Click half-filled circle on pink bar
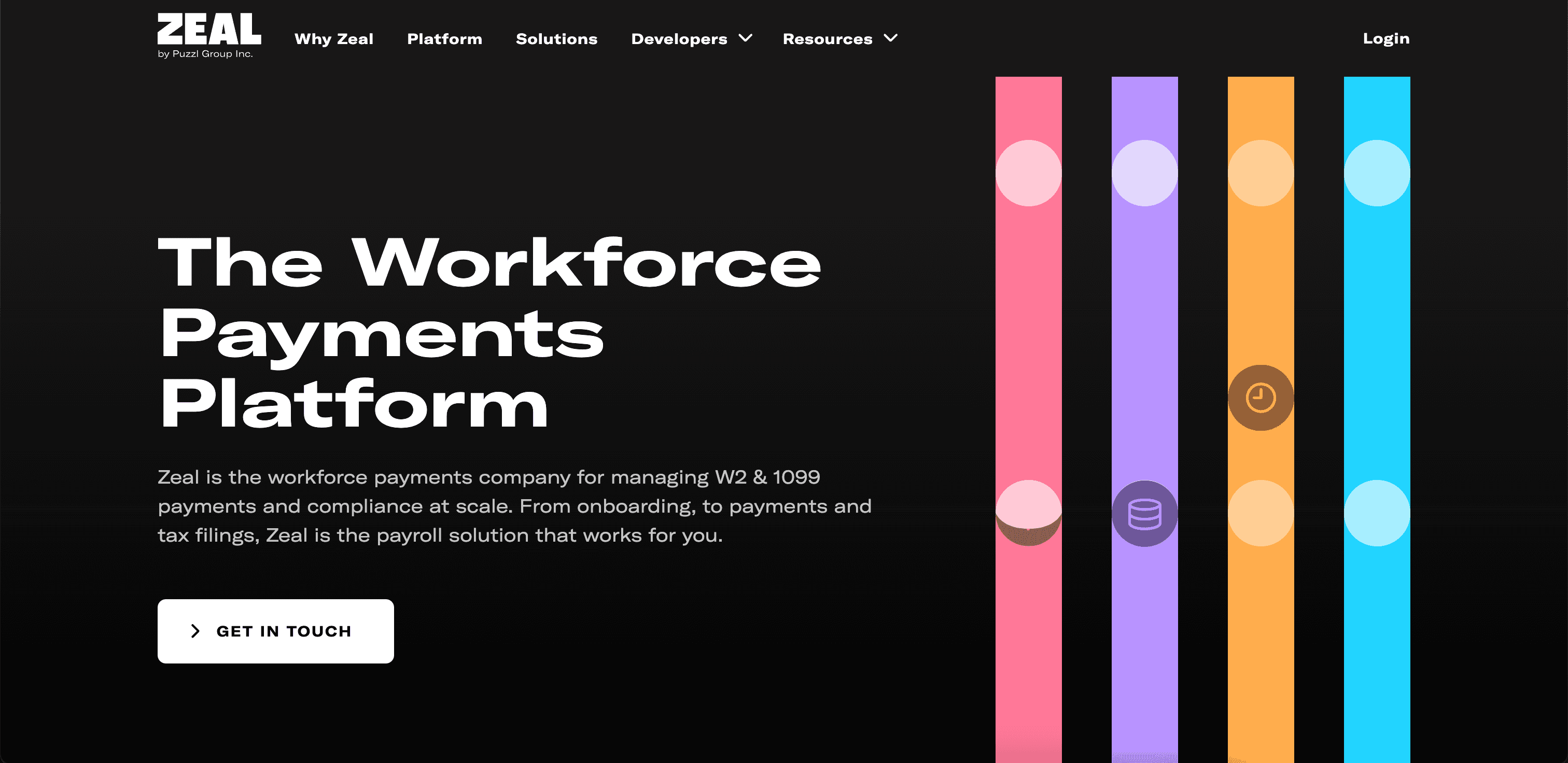The height and width of the screenshot is (763, 1568). pos(1028,513)
